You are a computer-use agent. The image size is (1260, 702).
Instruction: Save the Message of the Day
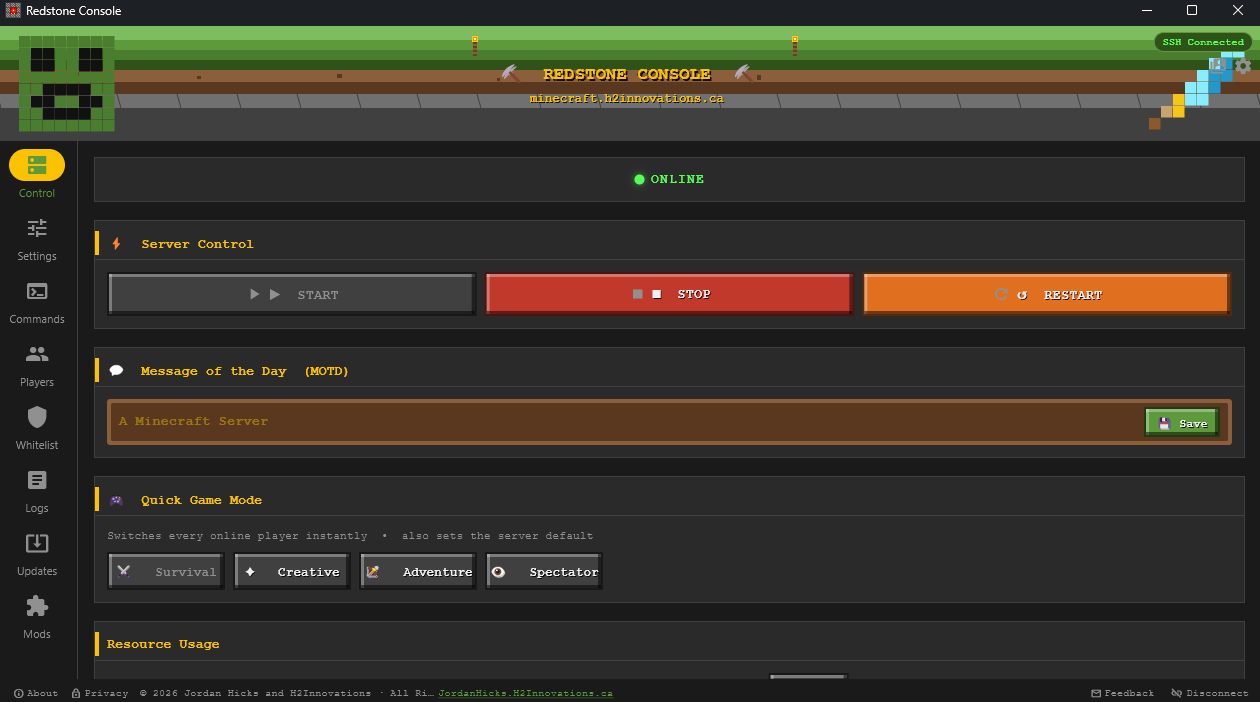coord(1182,423)
